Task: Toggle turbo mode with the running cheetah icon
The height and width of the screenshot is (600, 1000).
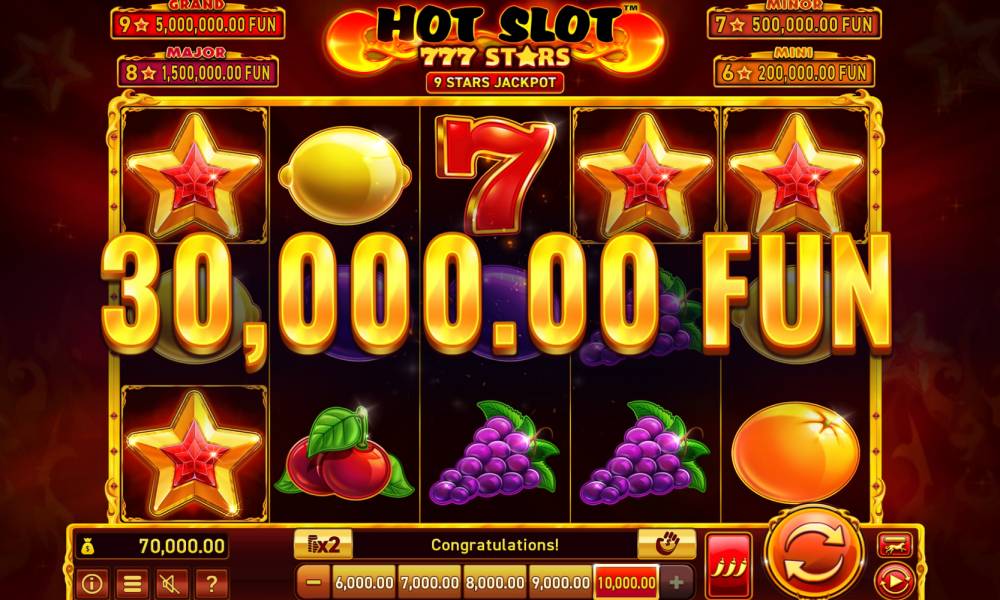Action: point(895,545)
